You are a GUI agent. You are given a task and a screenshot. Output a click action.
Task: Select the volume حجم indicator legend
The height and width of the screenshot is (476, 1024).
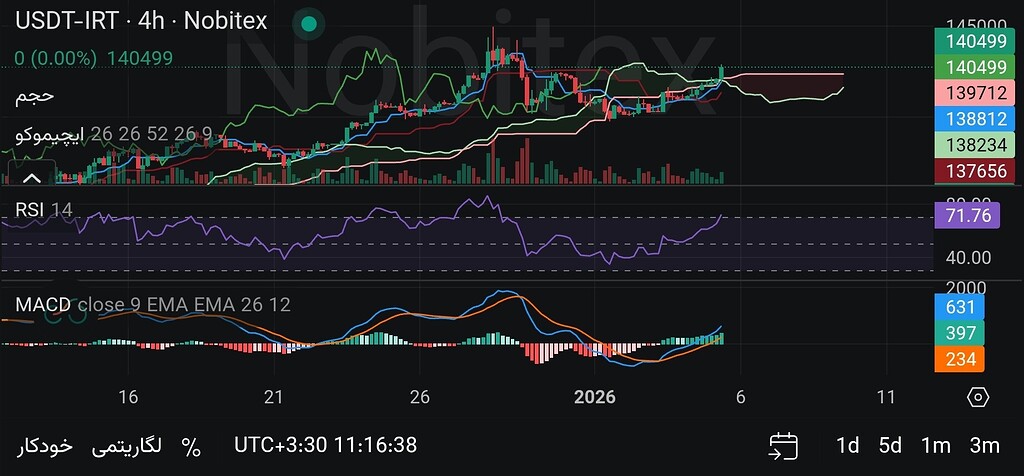[35, 97]
